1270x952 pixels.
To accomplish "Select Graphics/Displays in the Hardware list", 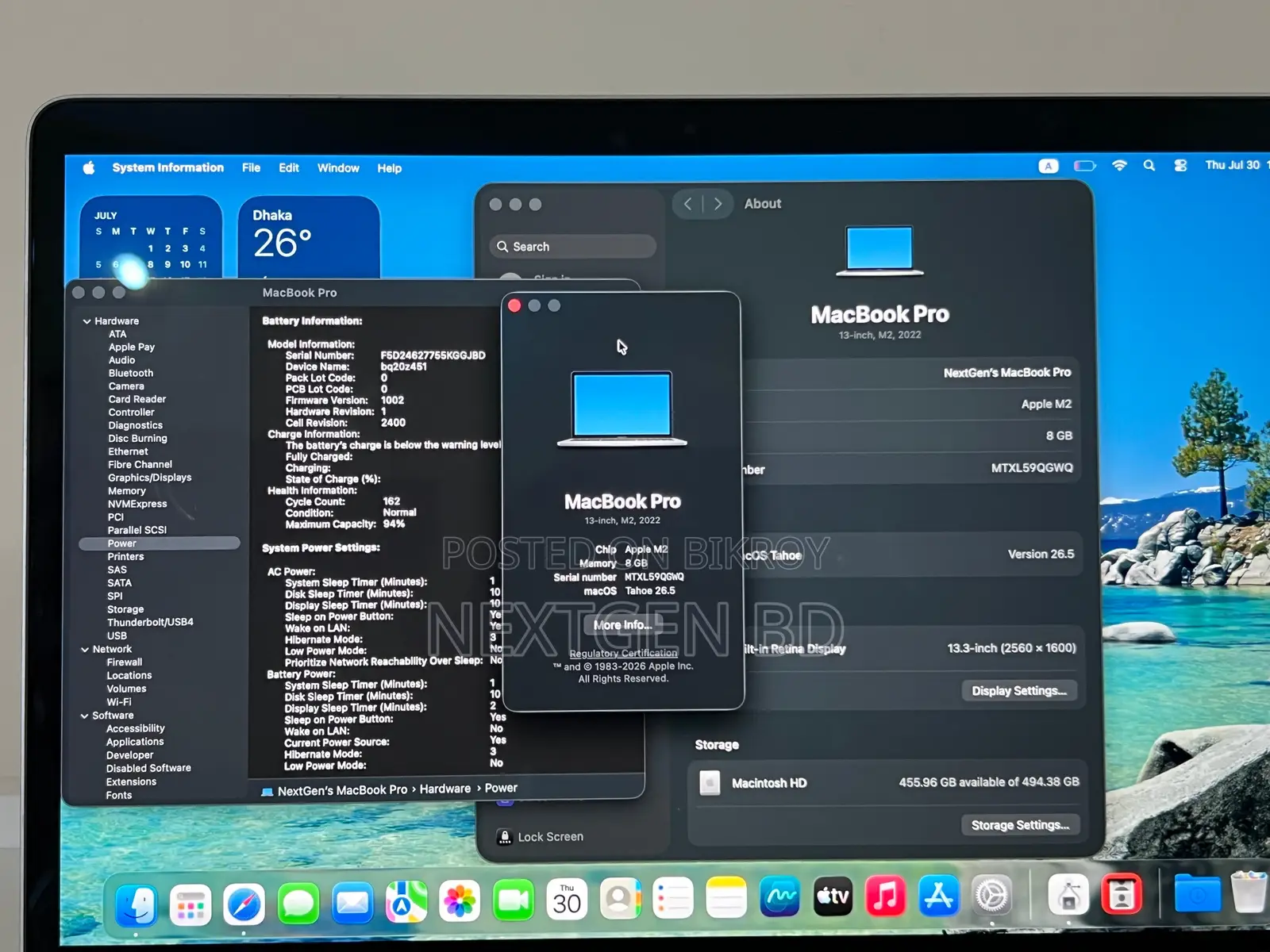I will [150, 478].
